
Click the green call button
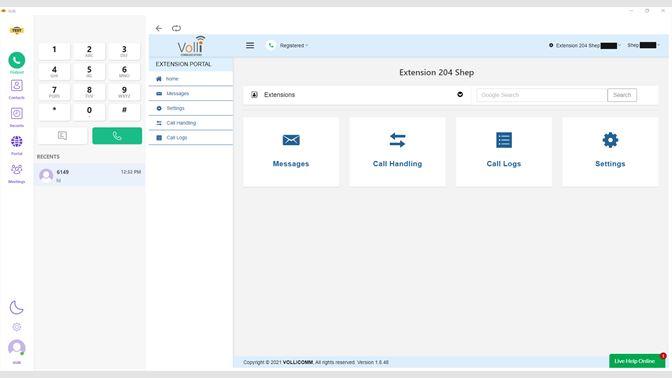point(117,135)
